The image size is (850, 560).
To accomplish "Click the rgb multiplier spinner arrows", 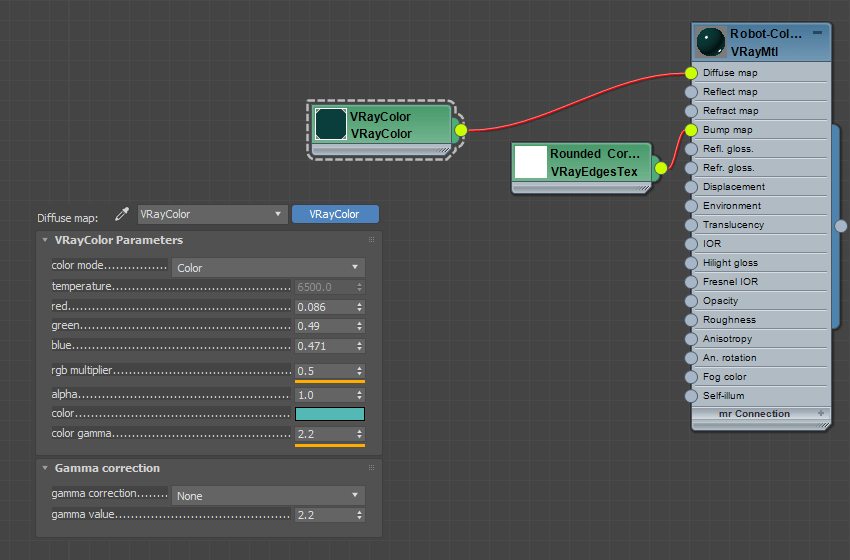I will coord(359,371).
